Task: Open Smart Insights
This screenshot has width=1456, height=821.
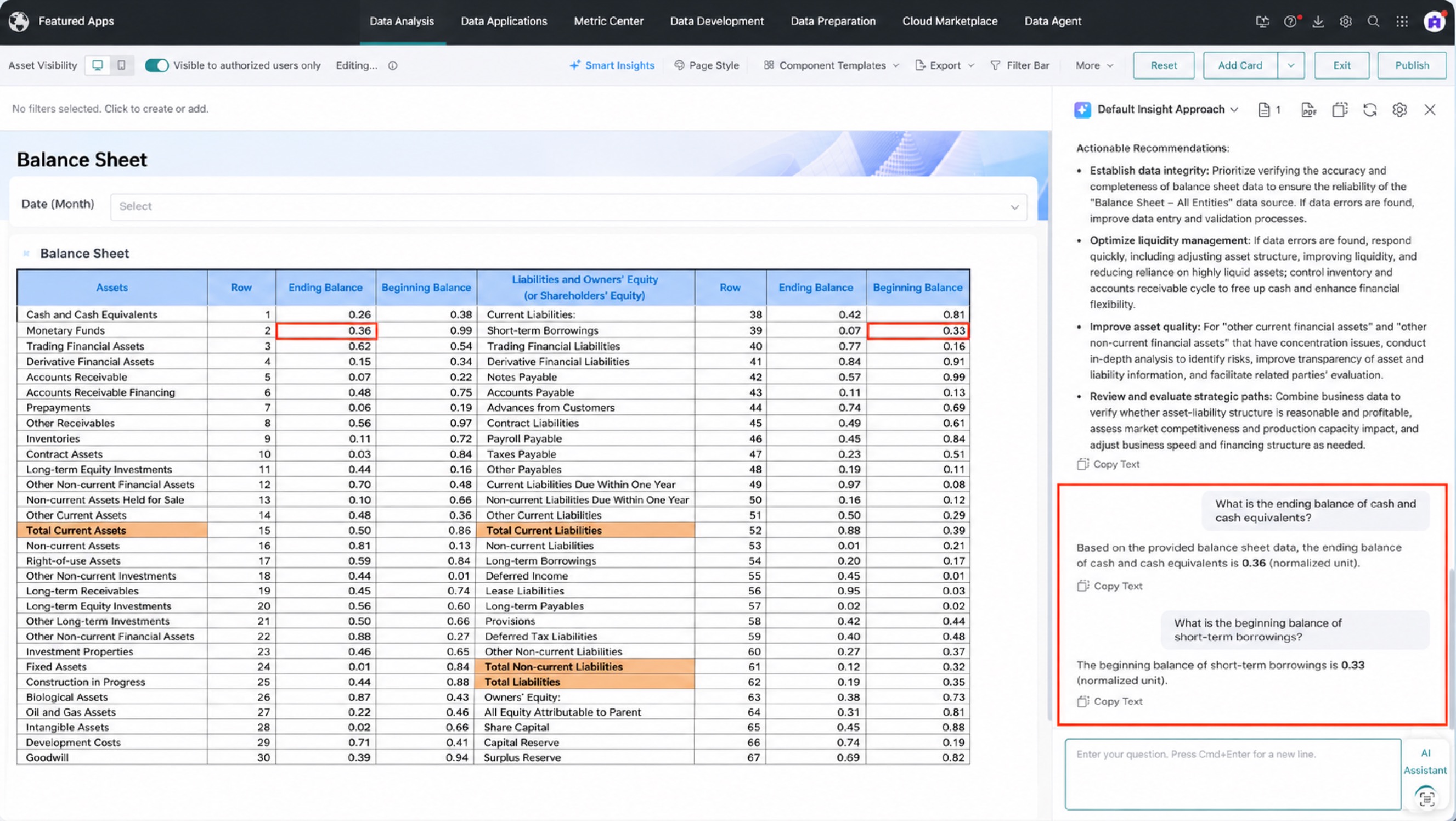Action: [x=612, y=66]
